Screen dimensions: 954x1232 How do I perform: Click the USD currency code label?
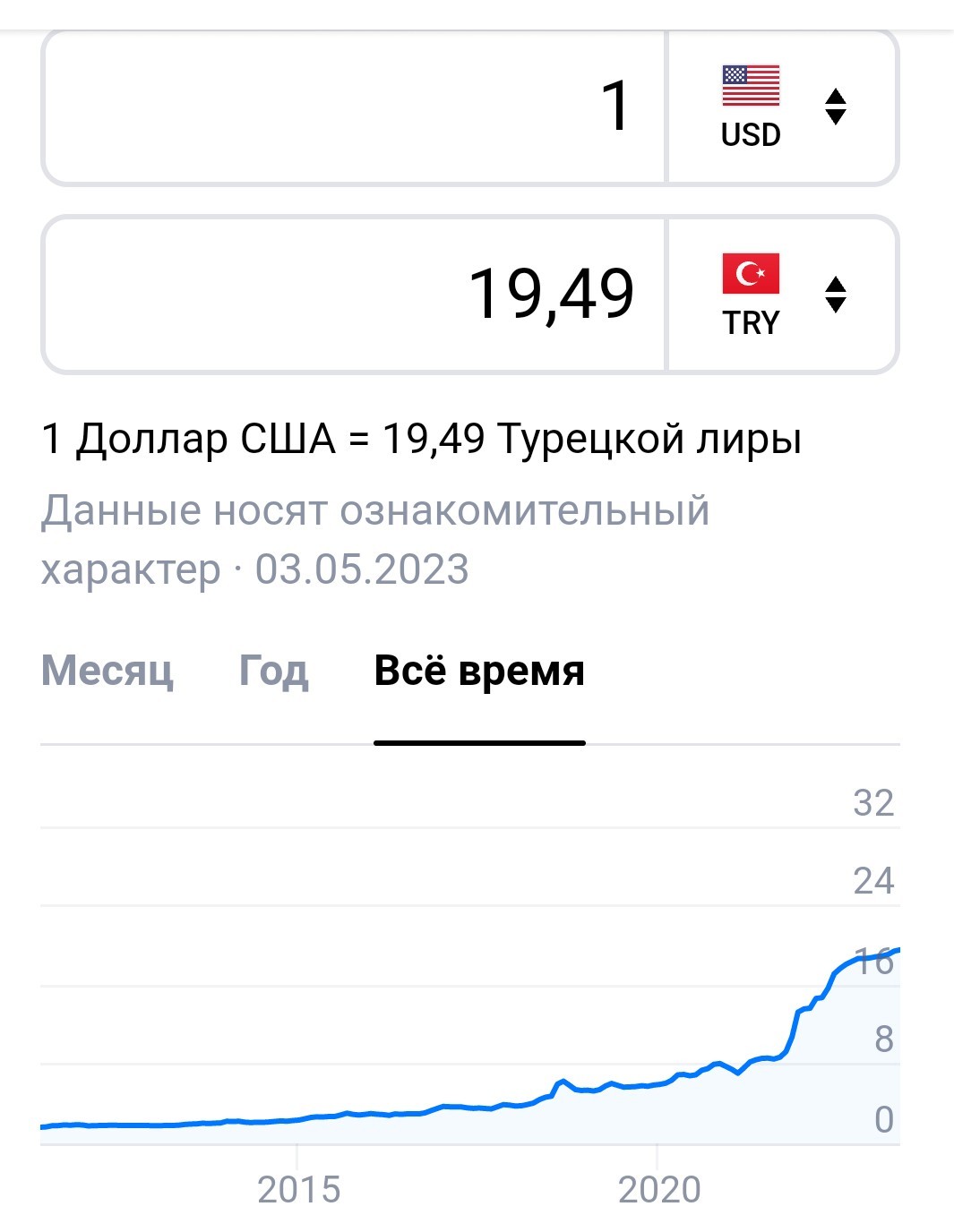[751, 135]
